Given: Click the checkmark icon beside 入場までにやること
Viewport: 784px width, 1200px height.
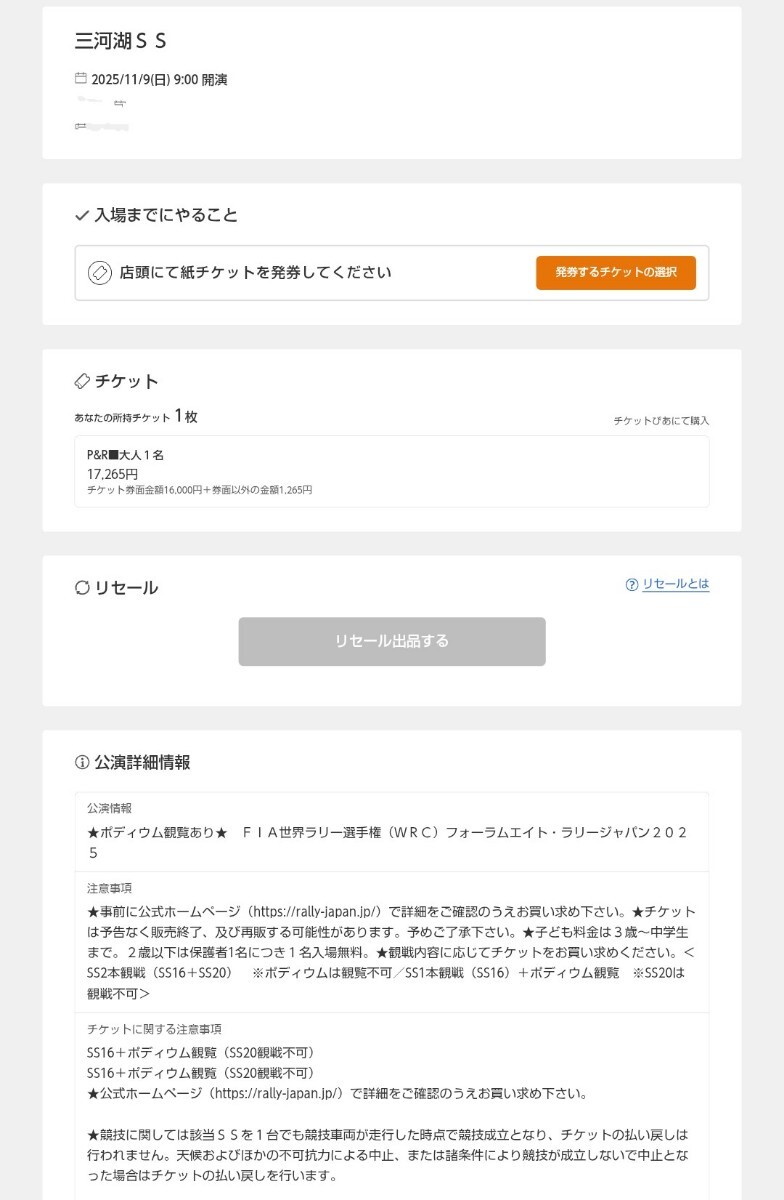Looking at the screenshot, I should (x=82, y=215).
